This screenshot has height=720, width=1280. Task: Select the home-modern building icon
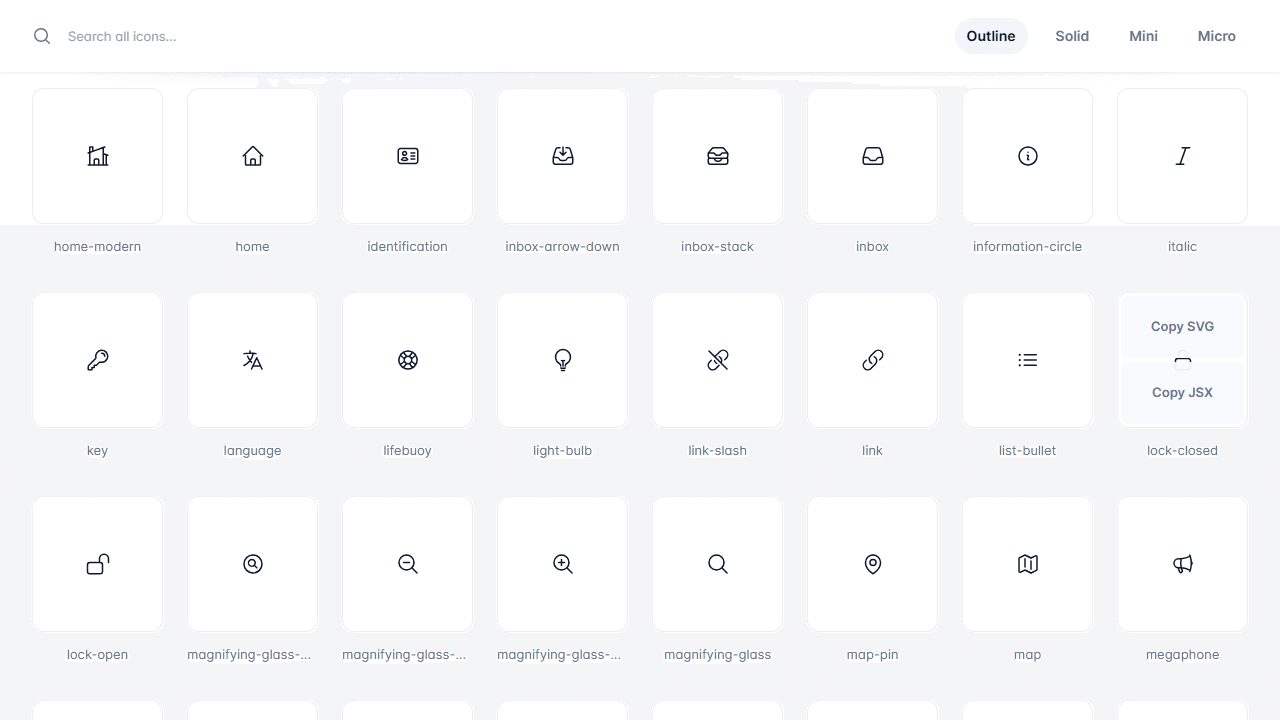97,156
